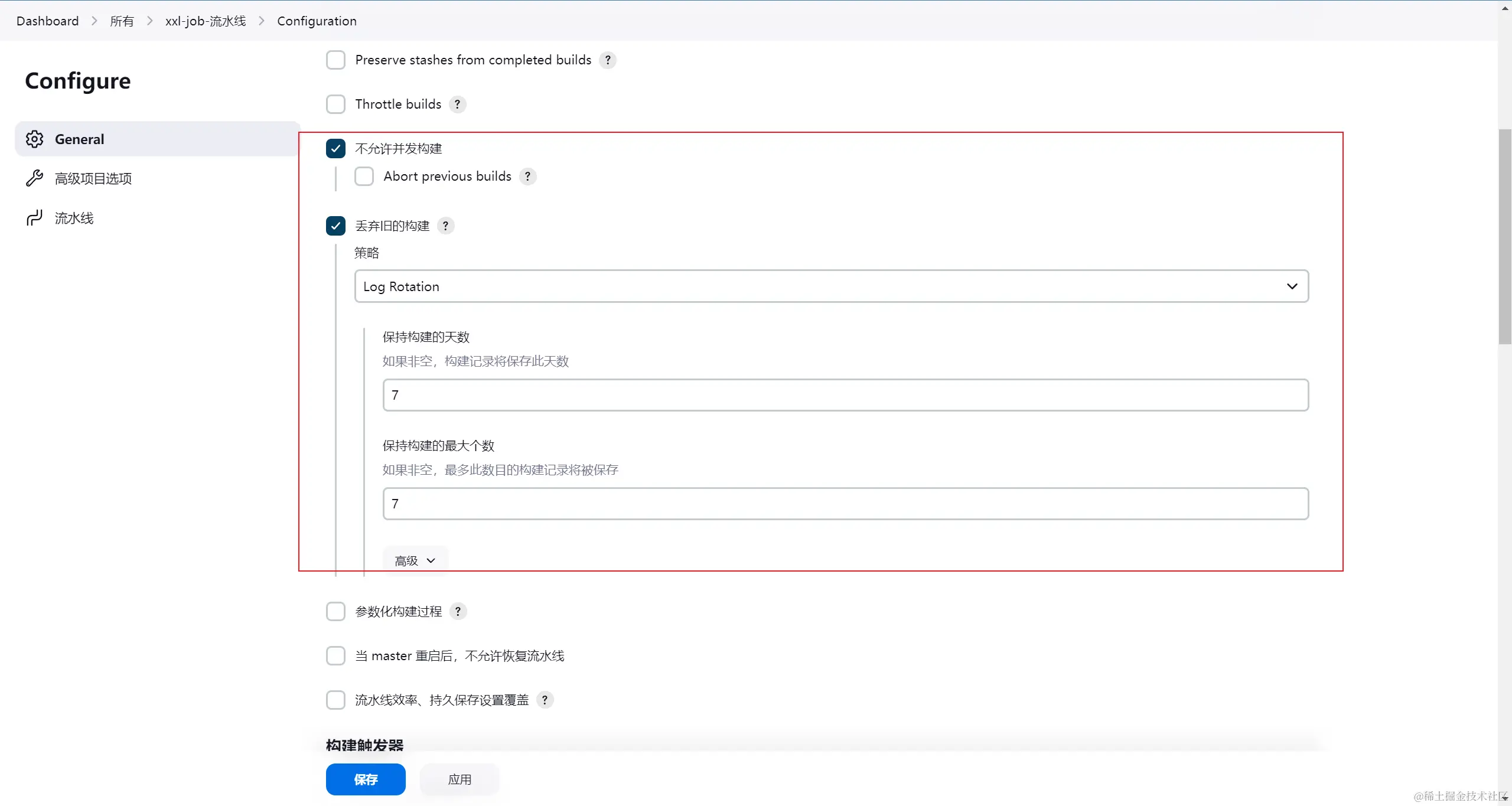
Task: Open help icon beside 丢弃旧的构建
Action: 445,226
